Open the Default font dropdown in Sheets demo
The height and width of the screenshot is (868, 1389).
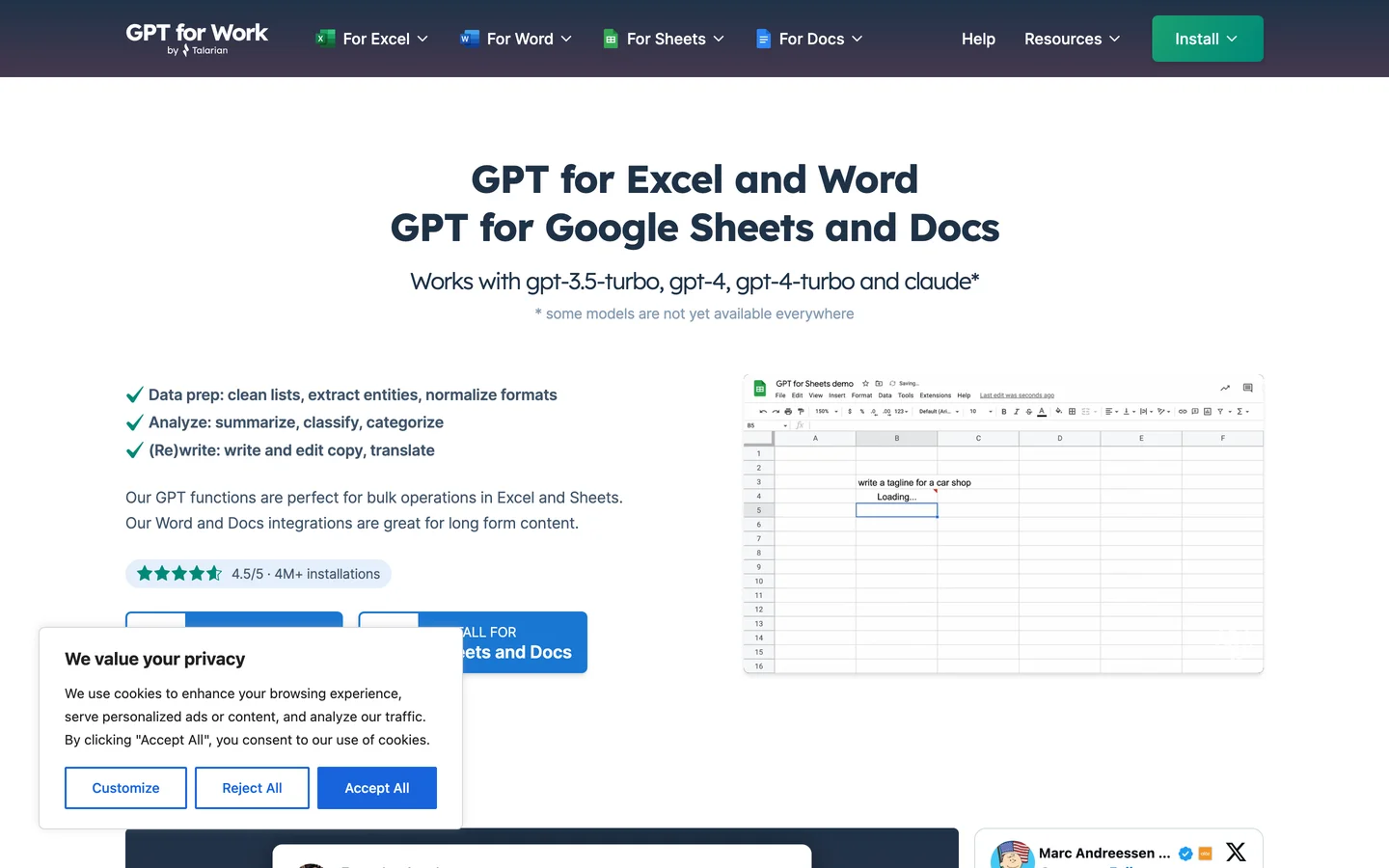point(939,412)
